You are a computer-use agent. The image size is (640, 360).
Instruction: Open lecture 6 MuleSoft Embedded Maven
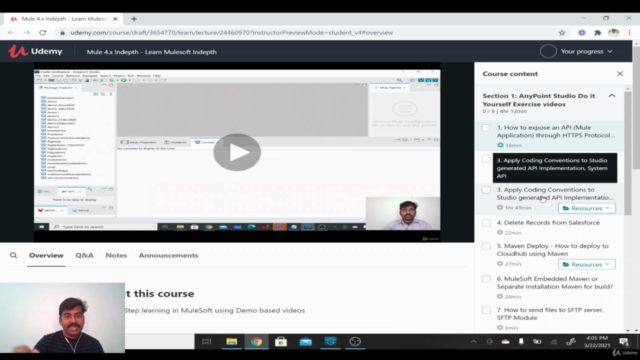[x=555, y=283]
